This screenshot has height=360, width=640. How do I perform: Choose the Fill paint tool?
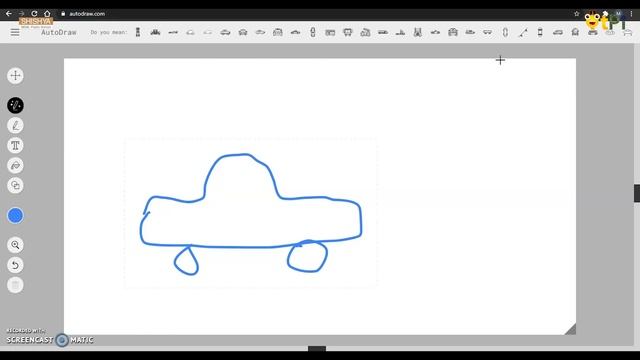[x=15, y=165]
